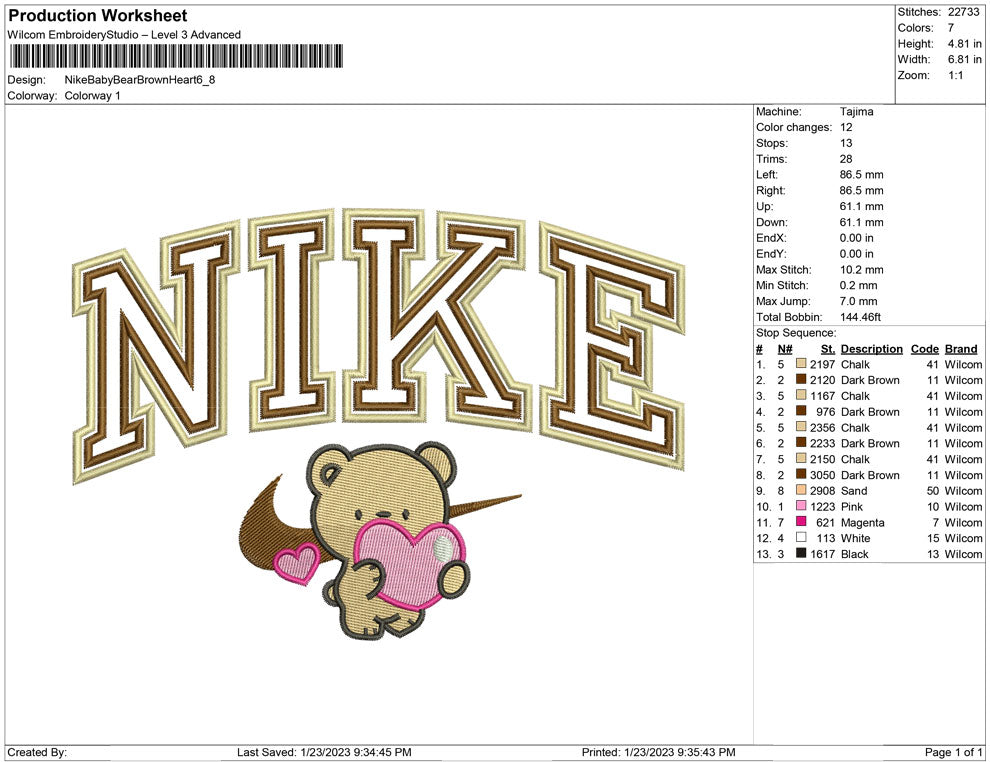Click the Magenta color swatch in stop 11

[801, 521]
